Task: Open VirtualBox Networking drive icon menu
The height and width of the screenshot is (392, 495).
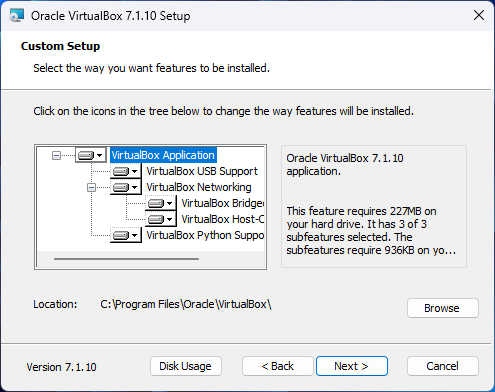Action: (126, 187)
